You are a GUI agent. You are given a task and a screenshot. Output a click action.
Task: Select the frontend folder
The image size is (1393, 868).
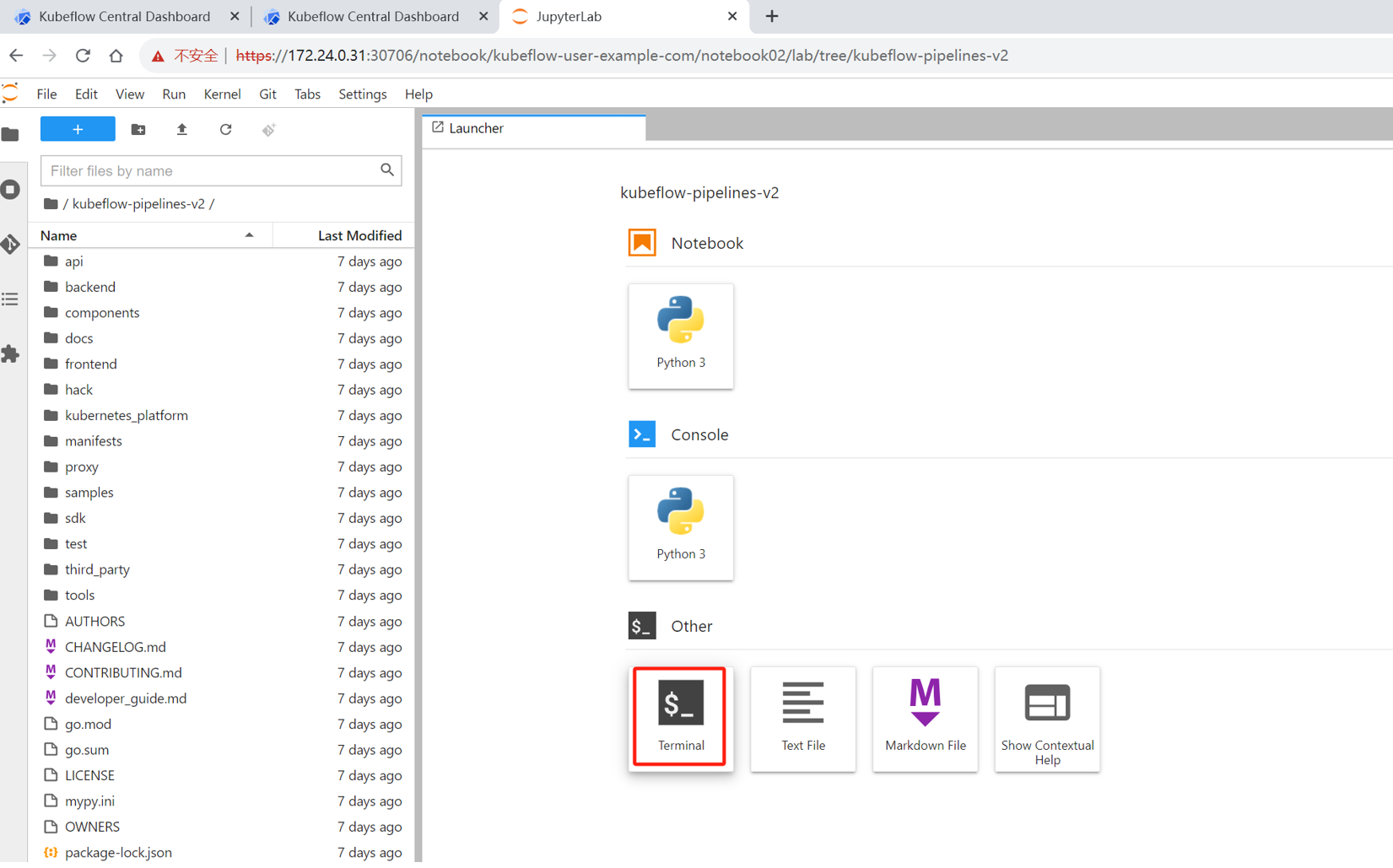(221, 364)
